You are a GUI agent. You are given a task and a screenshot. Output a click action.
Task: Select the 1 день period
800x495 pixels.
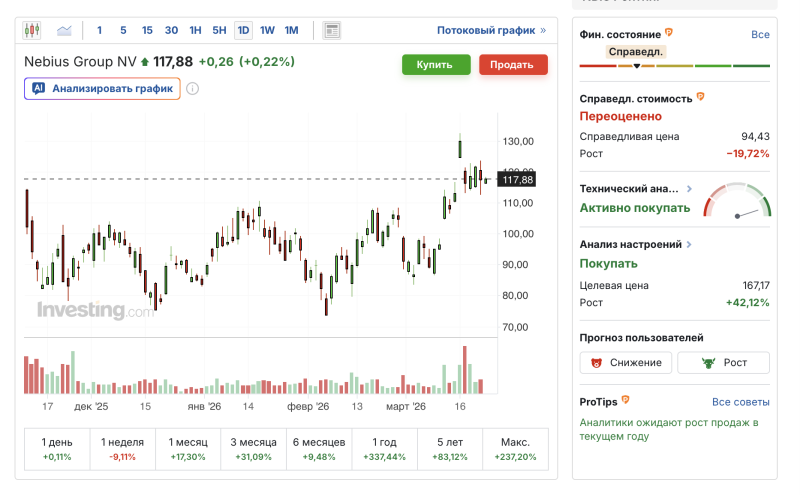point(57,449)
